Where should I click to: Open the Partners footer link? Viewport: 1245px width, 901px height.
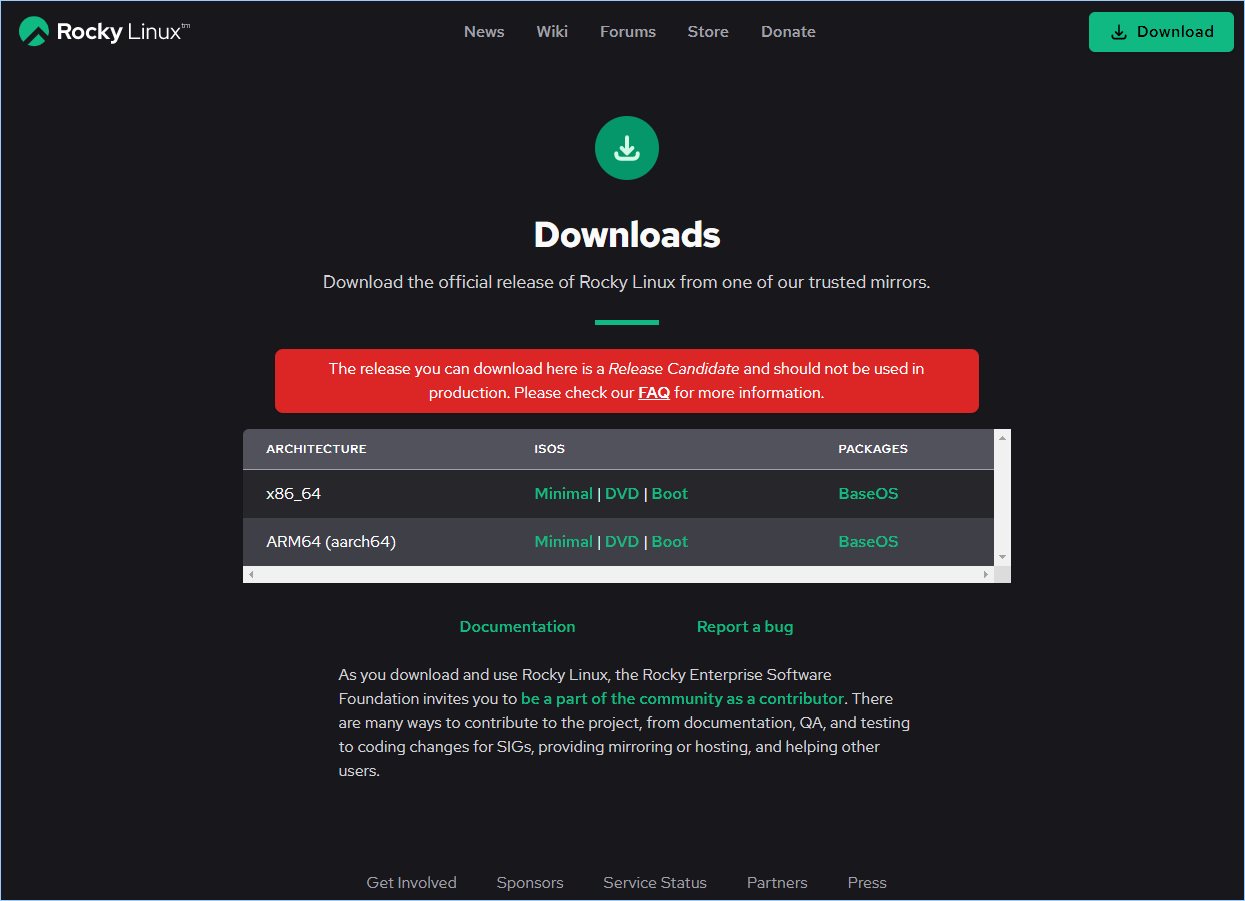click(777, 883)
